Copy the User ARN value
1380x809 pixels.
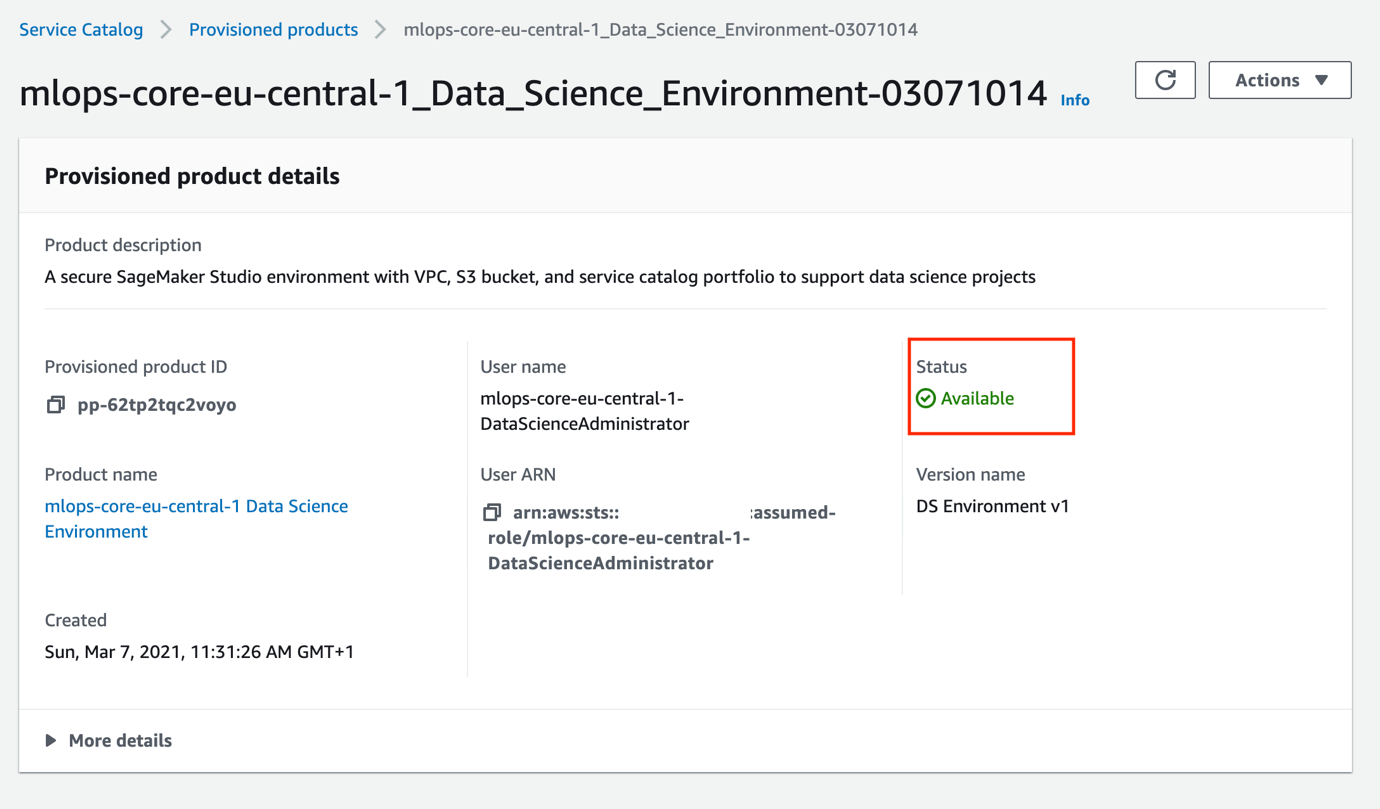pos(491,513)
